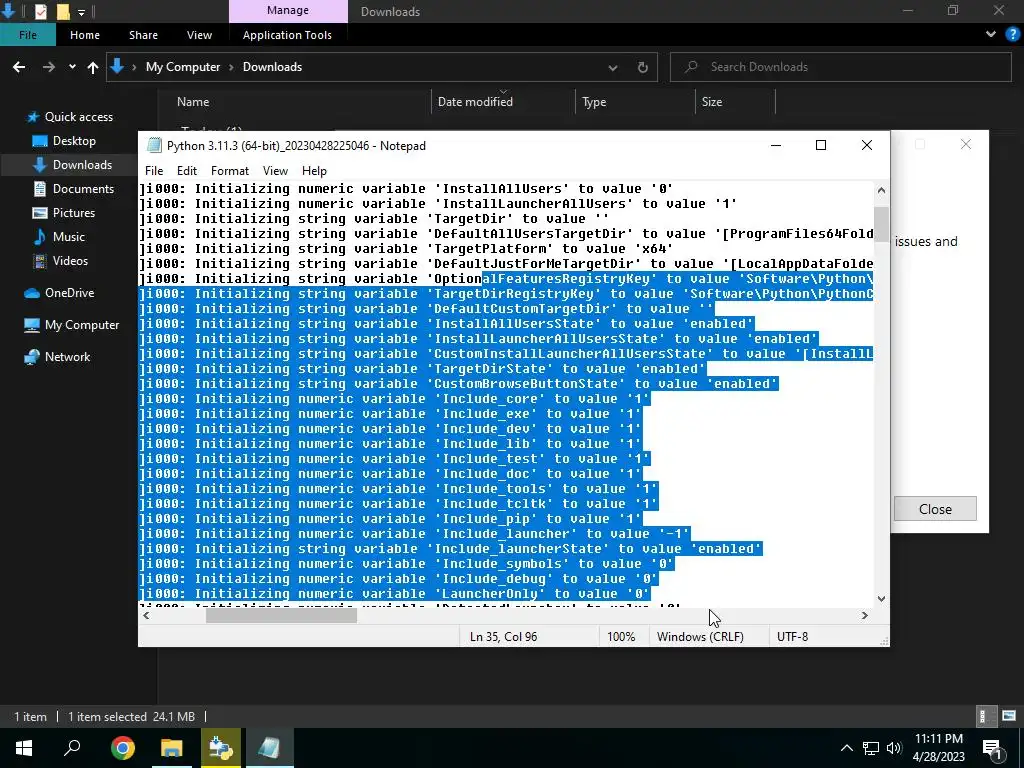The height and width of the screenshot is (768, 1024).
Task: Open Downloads in navigation pane
Action: coord(82,165)
